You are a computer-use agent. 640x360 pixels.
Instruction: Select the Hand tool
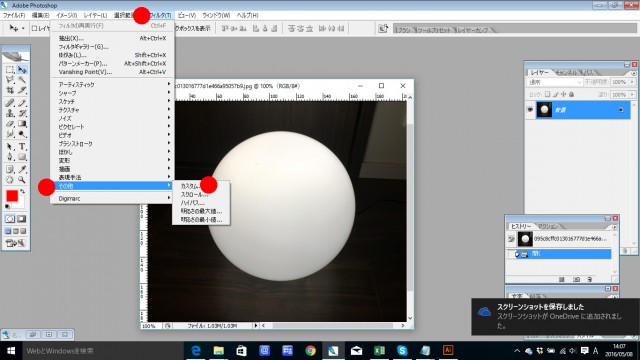click(x=10, y=180)
